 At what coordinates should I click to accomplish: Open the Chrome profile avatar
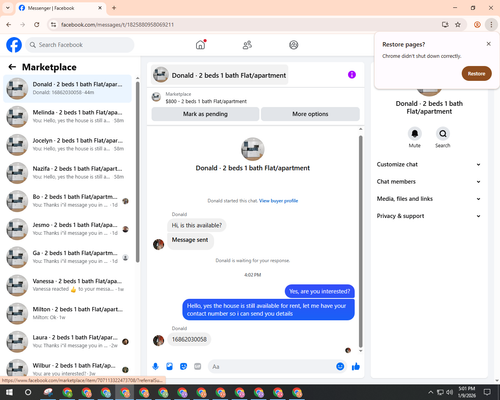[x=477, y=25]
